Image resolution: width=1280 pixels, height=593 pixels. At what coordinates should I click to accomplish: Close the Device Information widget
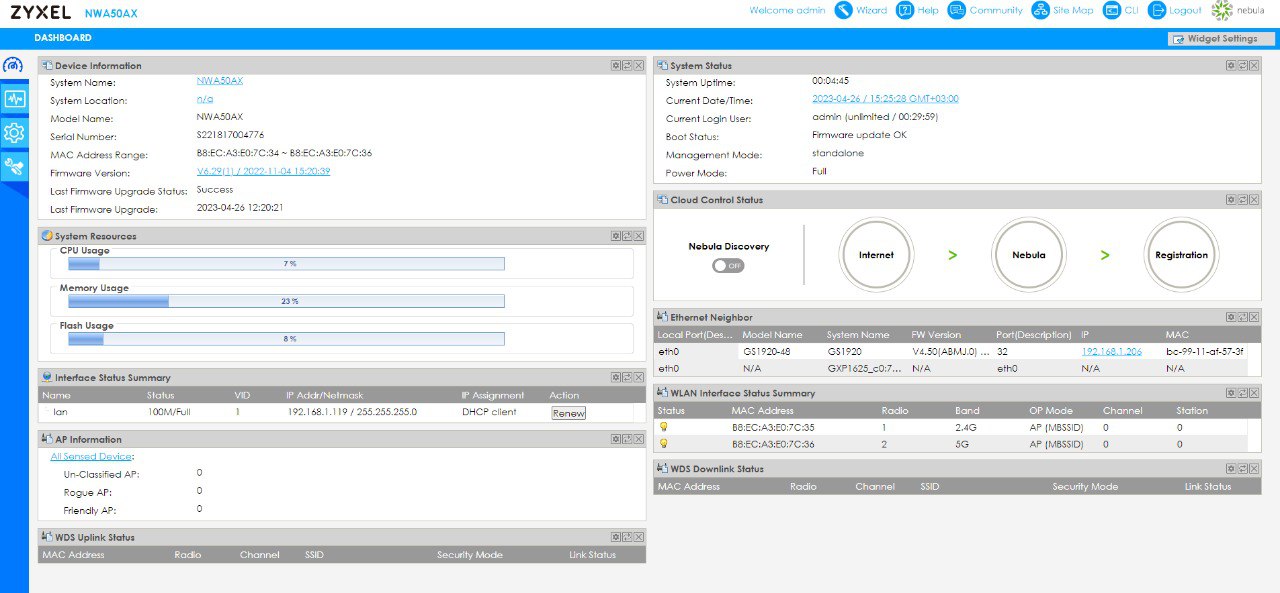tap(638, 65)
